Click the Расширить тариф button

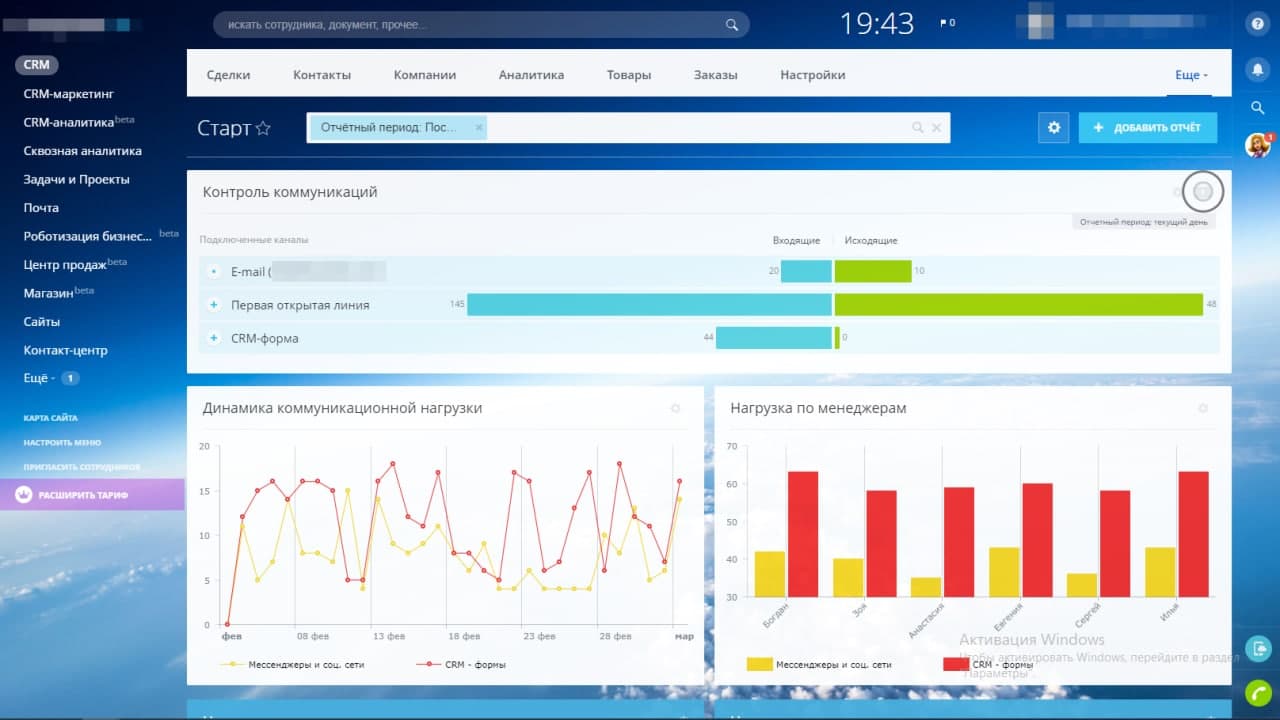(92, 495)
